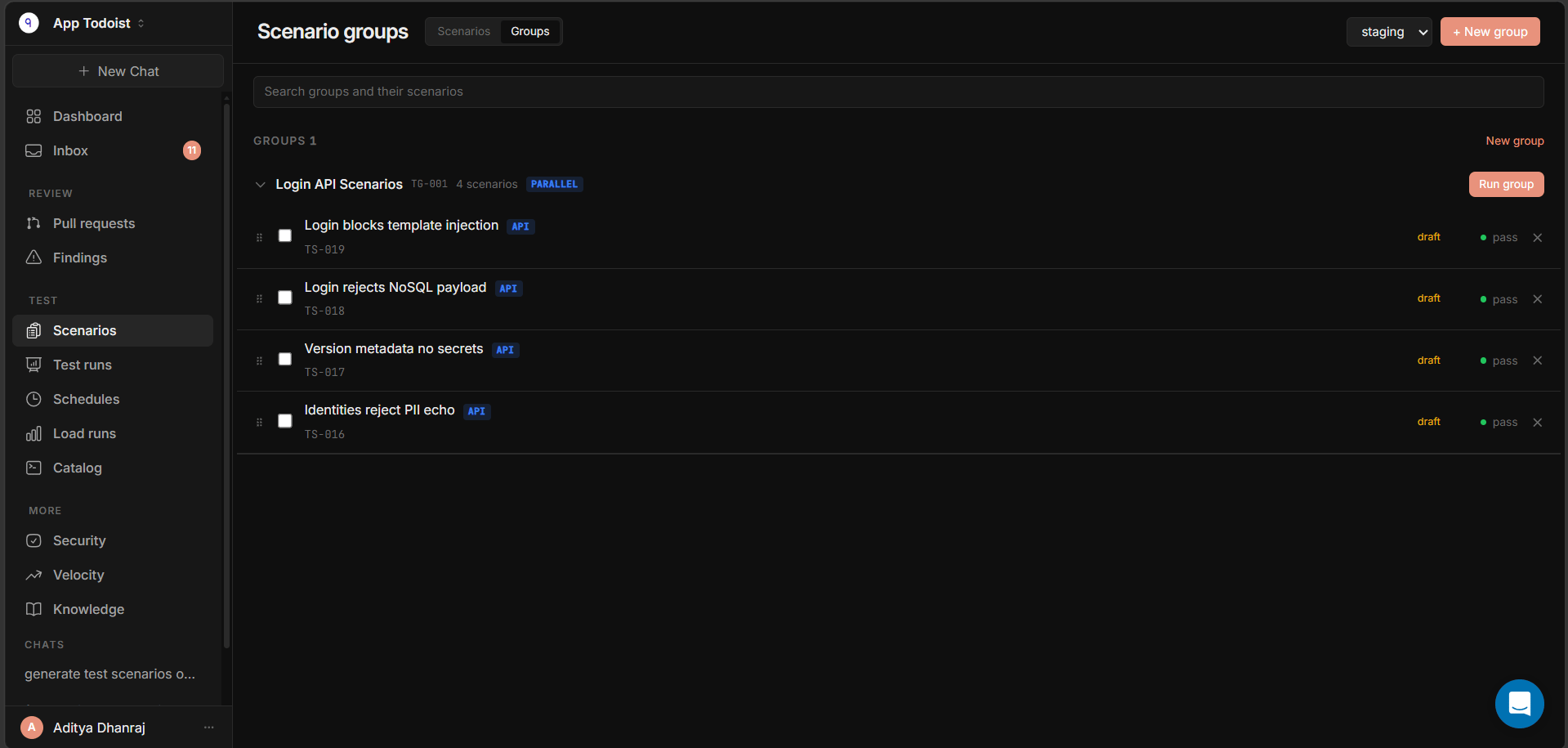Click the pass status of TS-016
1568x748 pixels.
1499,423
